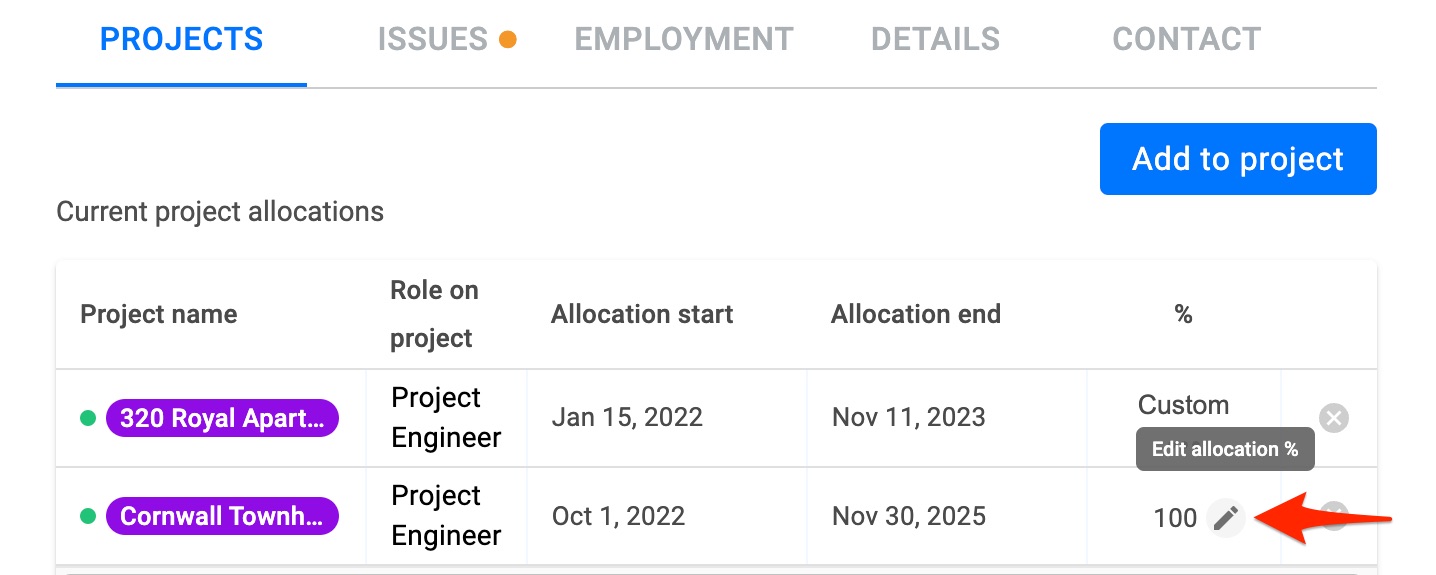Open the Projects tab
1436x575 pixels.
click(x=182, y=40)
